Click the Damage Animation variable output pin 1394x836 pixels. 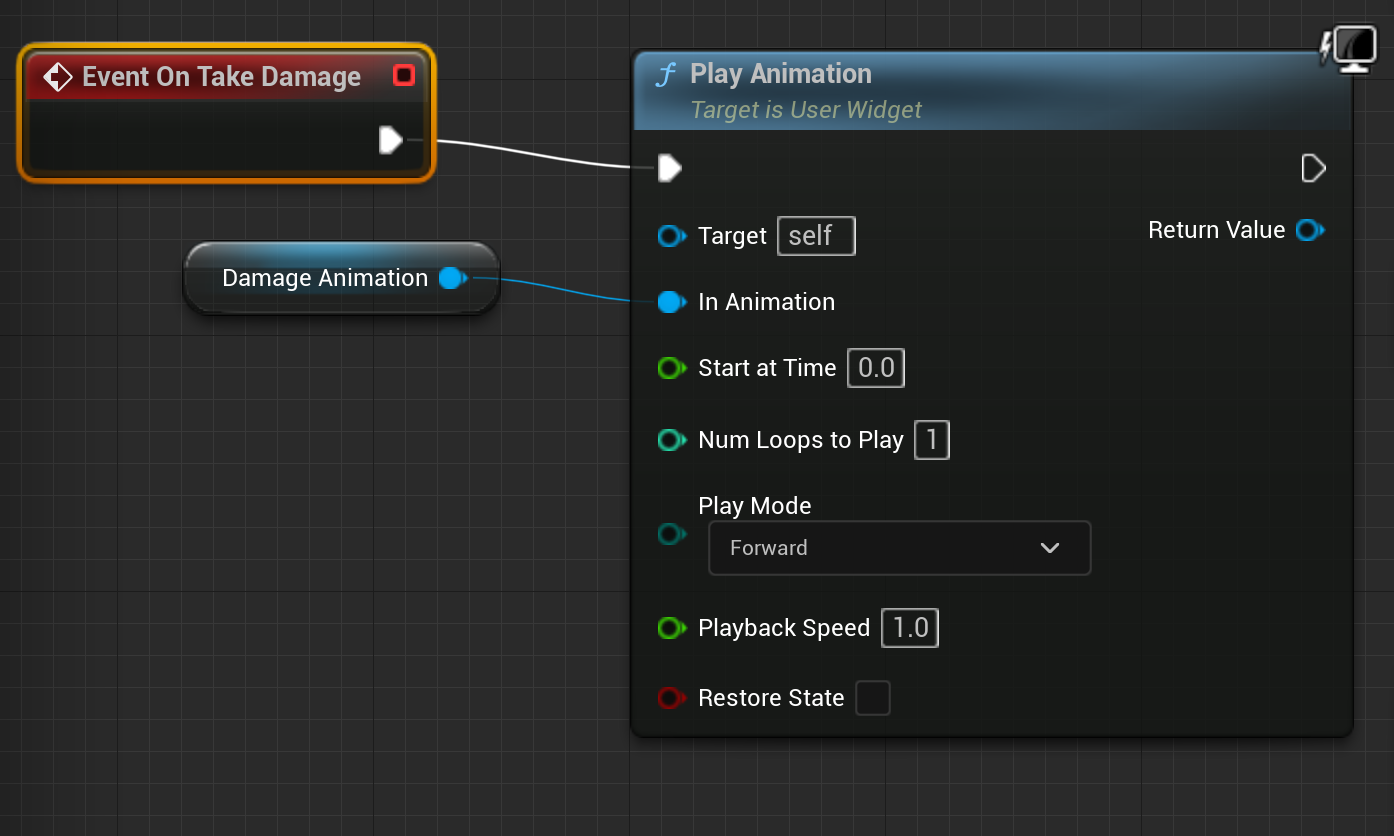click(x=453, y=278)
